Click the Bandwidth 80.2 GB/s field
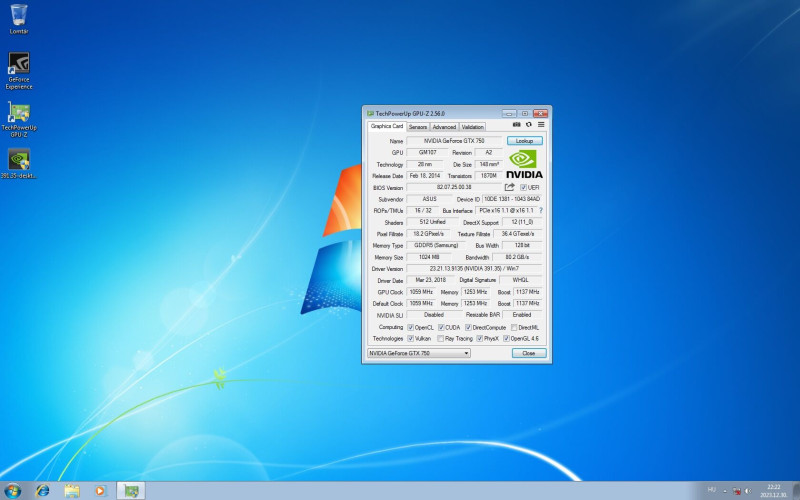Viewport: 800px width, 500px height. [x=517, y=257]
